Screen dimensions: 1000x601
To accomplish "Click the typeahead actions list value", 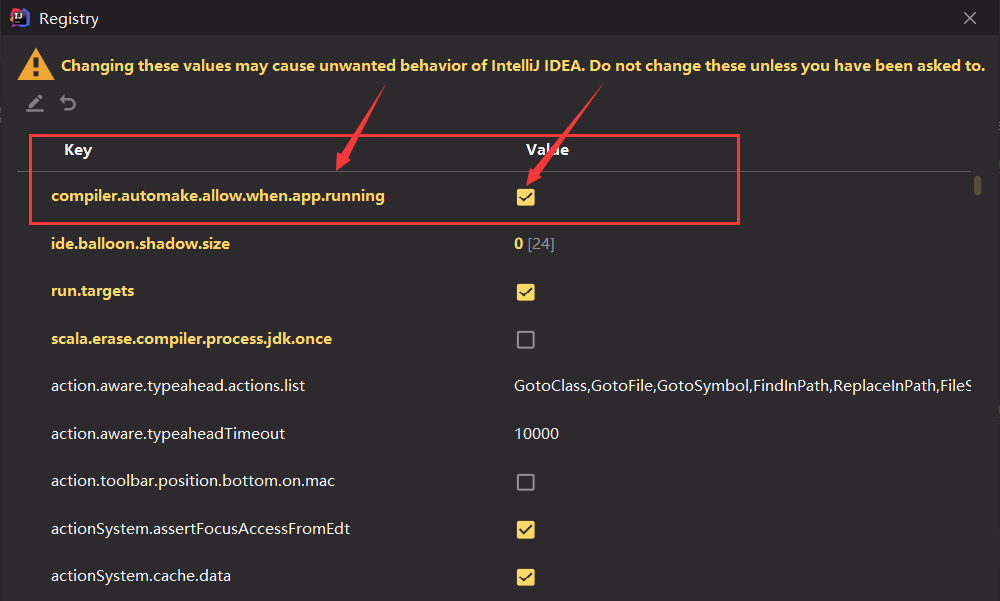I will 740,386.
